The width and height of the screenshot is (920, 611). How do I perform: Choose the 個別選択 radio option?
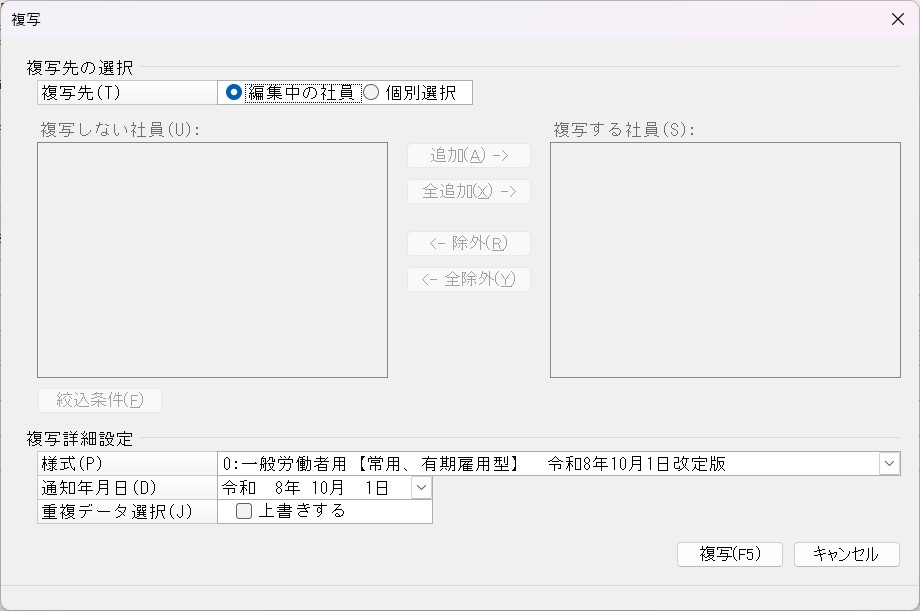tap(371, 93)
